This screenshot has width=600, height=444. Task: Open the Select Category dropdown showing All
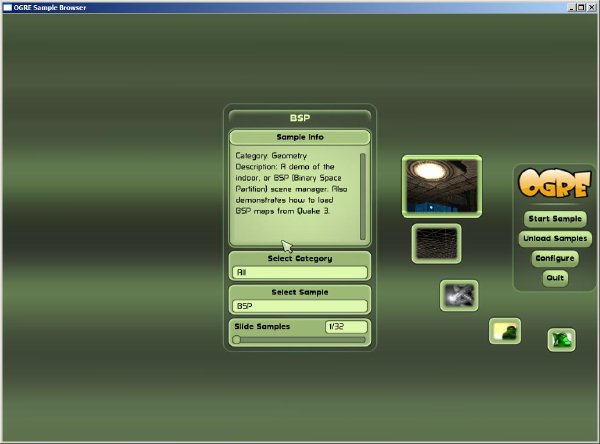[300, 273]
